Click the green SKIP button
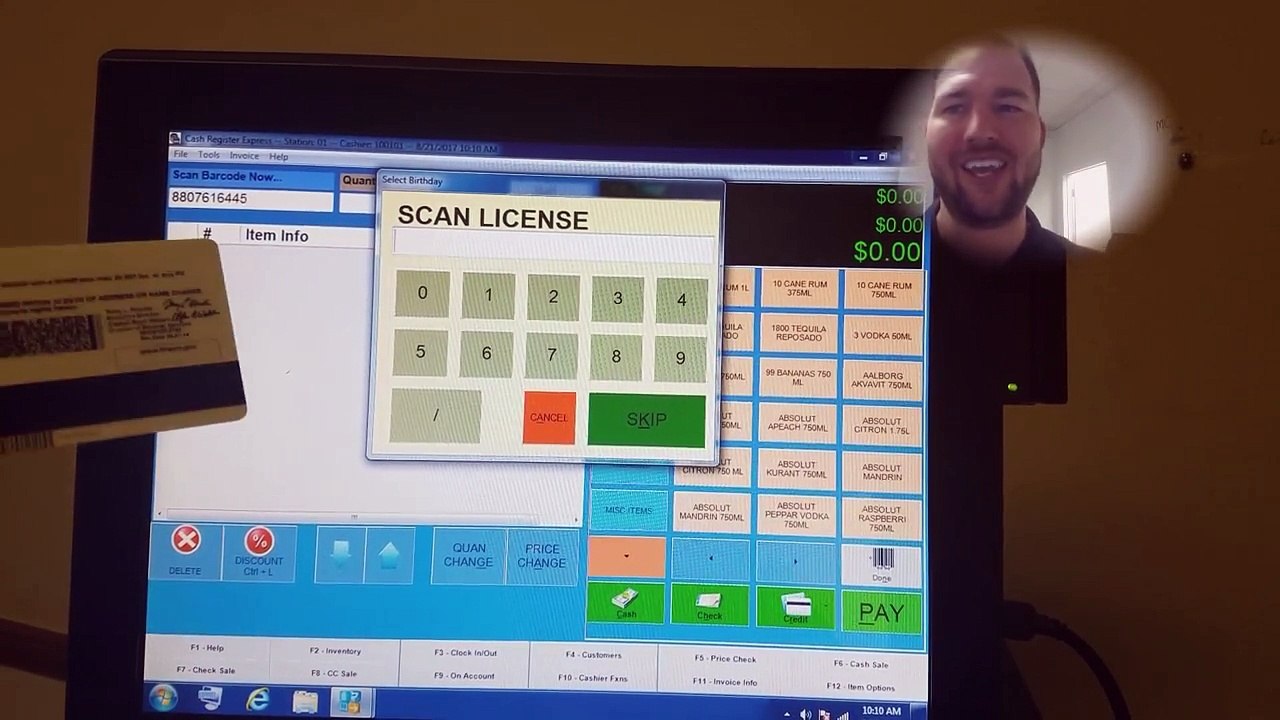The width and height of the screenshot is (1280, 720). coord(646,420)
